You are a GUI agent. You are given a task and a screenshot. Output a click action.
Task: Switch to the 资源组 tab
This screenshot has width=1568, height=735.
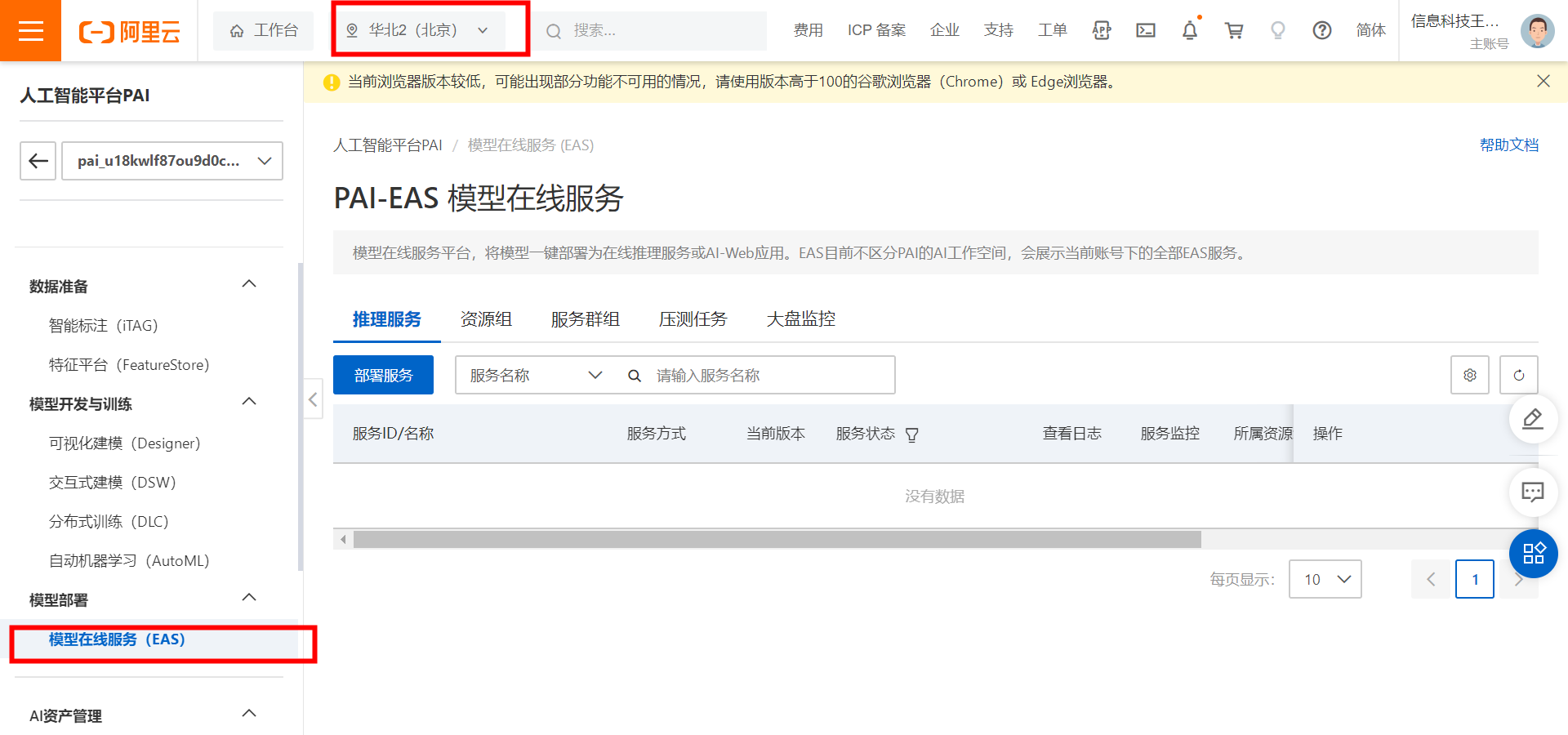coord(486,319)
